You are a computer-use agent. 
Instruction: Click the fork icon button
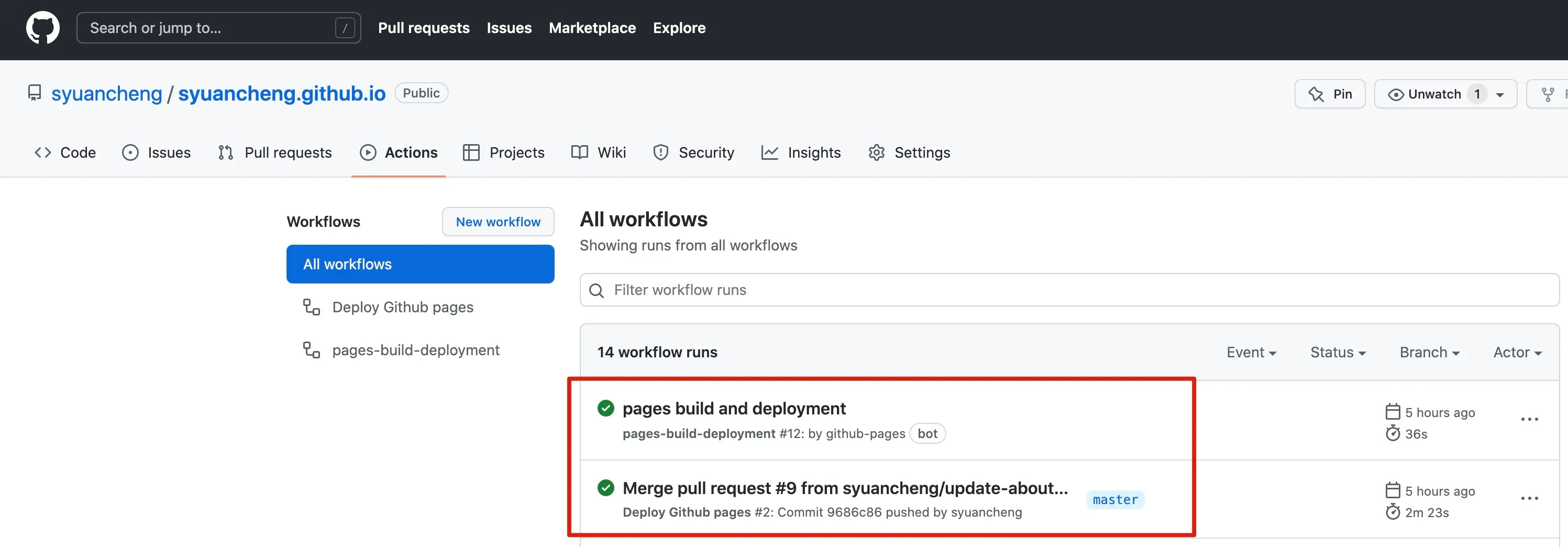(1547, 94)
